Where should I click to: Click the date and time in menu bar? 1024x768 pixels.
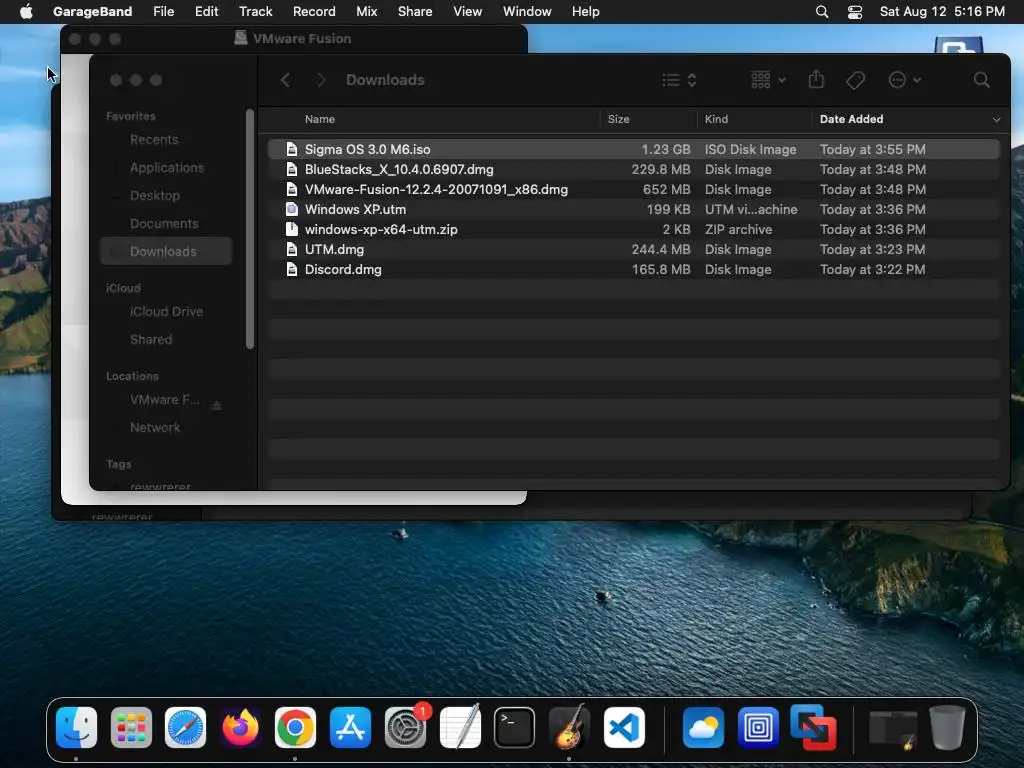tap(942, 12)
